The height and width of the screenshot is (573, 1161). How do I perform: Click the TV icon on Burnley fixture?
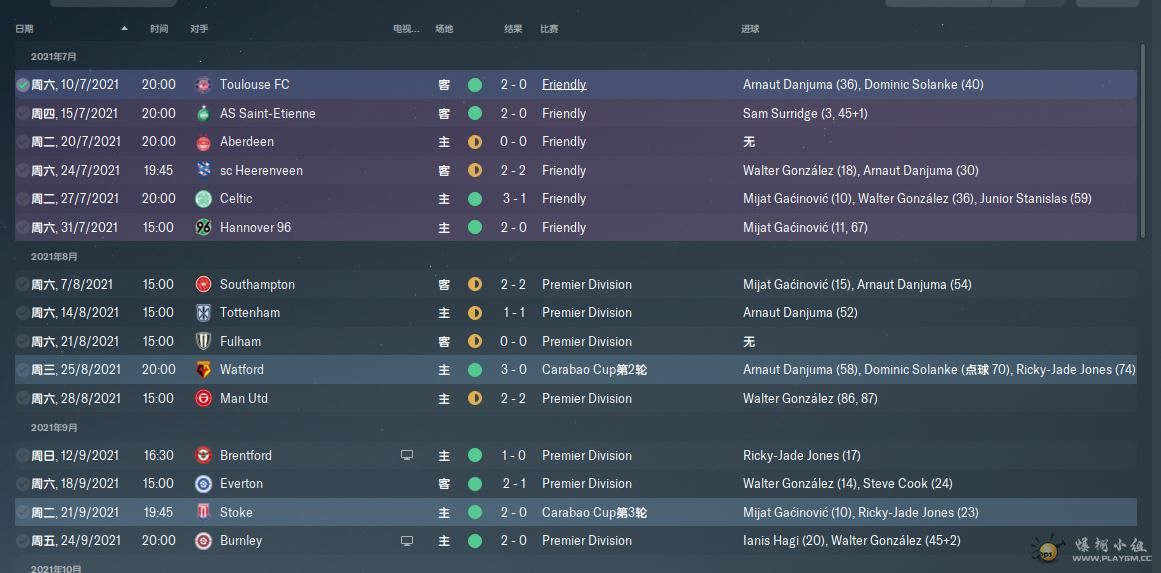tap(407, 541)
